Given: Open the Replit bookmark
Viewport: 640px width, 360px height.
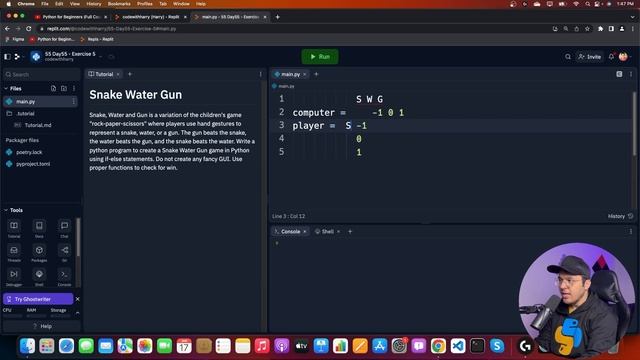Looking at the screenshot, I should pyautogui.click(x=97, y=39).
